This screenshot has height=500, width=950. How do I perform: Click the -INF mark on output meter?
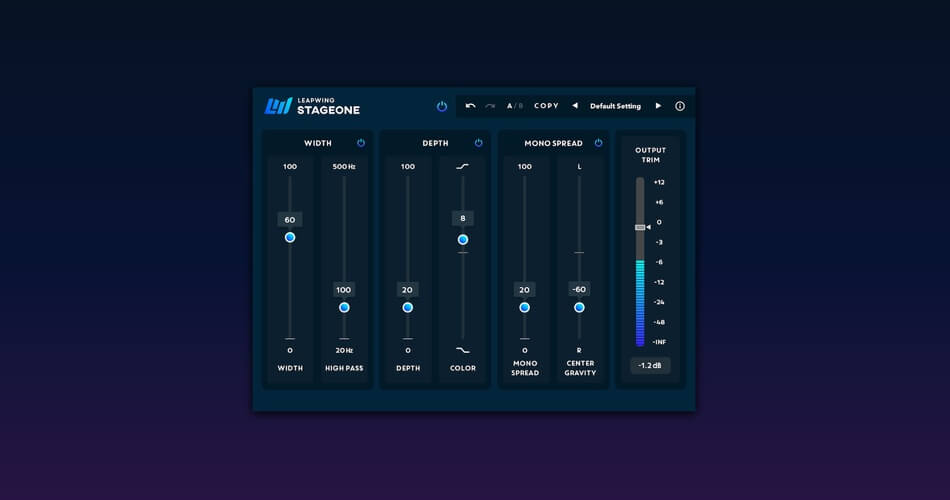tap(659, 342)
